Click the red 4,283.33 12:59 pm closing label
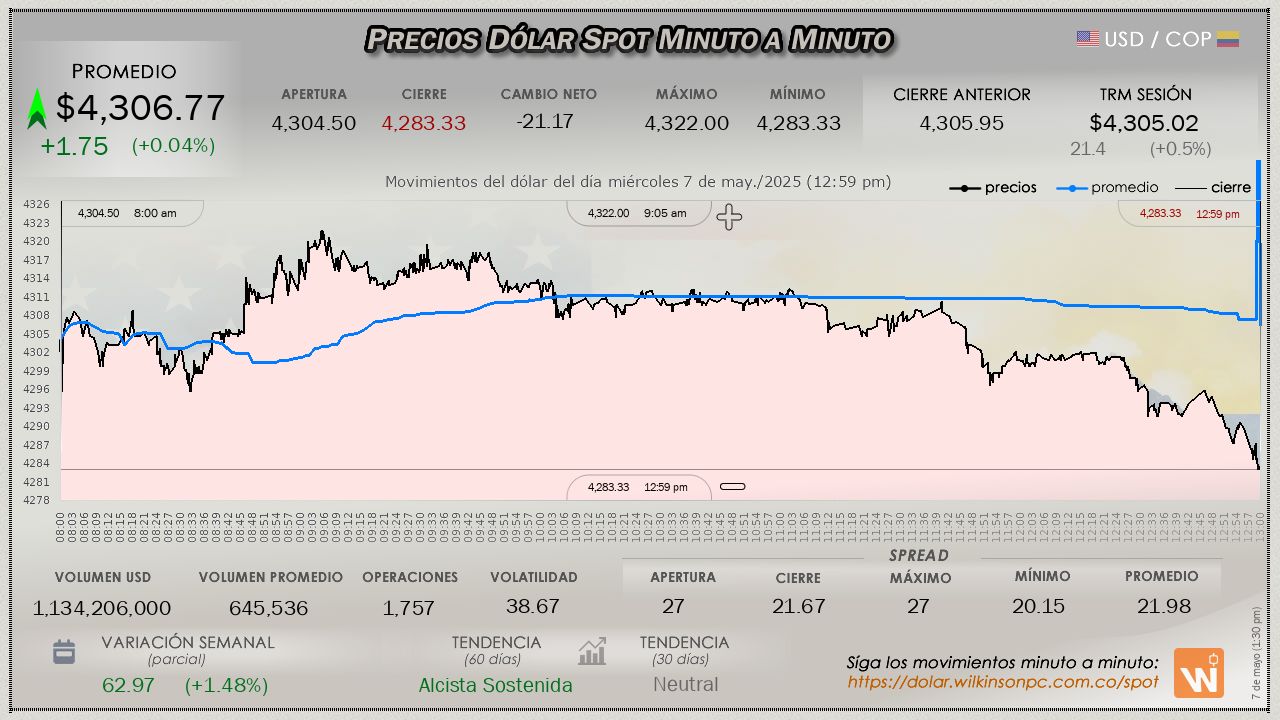 [x=1188, y=213]
